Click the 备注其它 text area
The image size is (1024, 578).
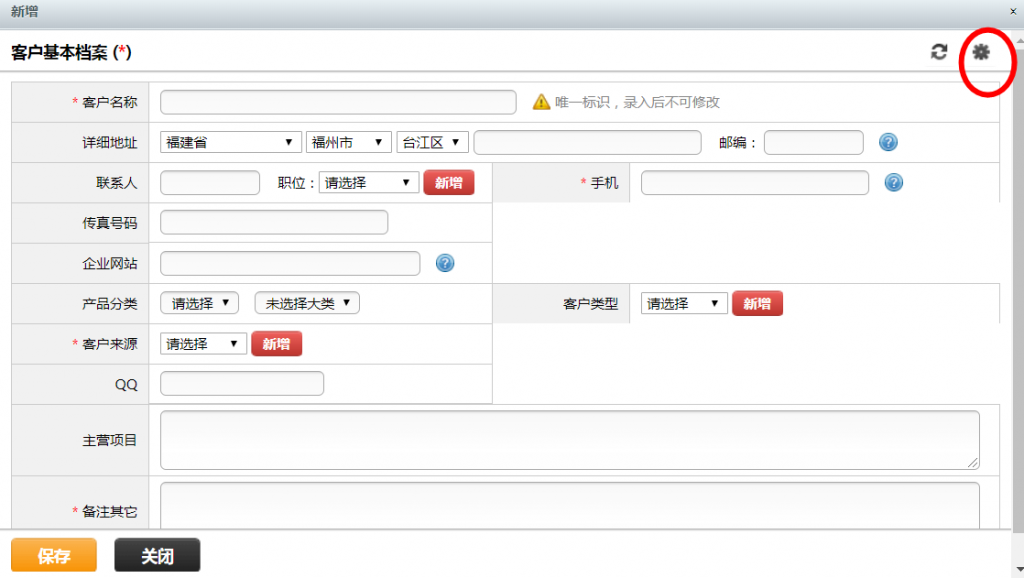click(x=569, y=506)
